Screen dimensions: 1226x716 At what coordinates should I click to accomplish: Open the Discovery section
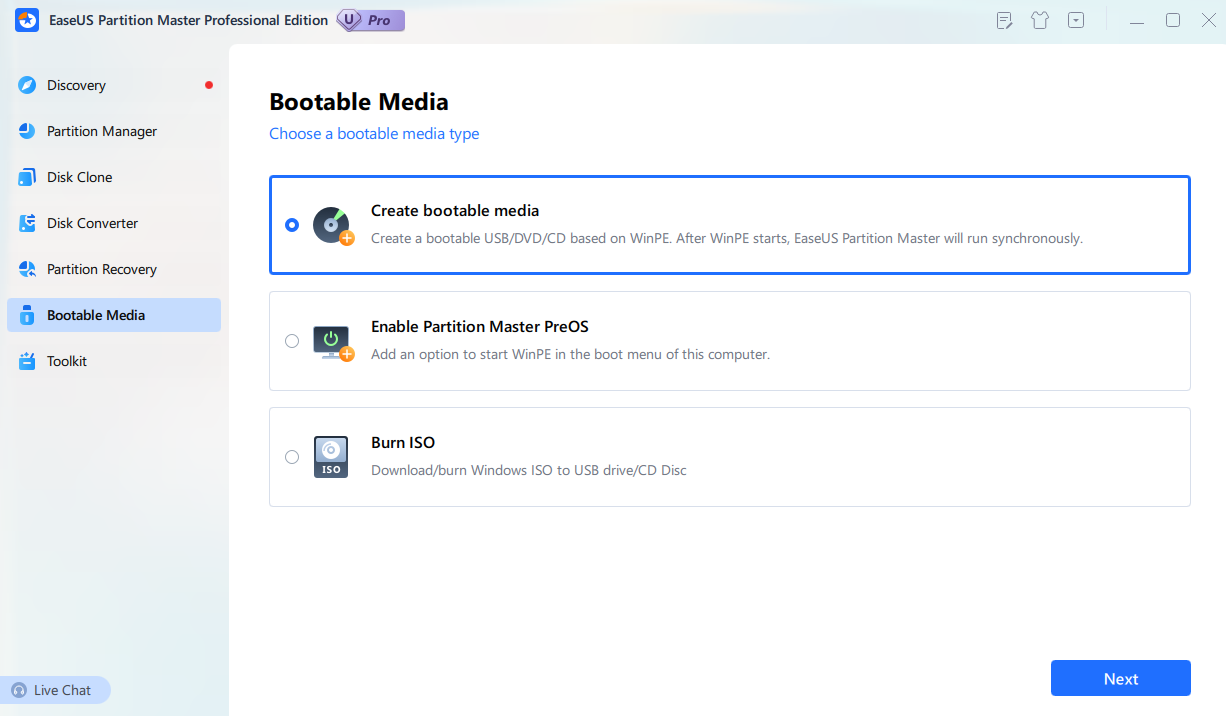click(x=114, y=85)
